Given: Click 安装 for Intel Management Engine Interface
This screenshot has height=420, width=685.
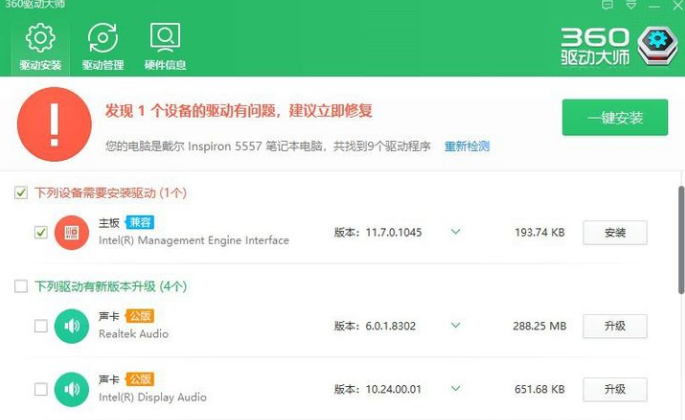Looking at the screenshot, I should (x=615, y=233).
